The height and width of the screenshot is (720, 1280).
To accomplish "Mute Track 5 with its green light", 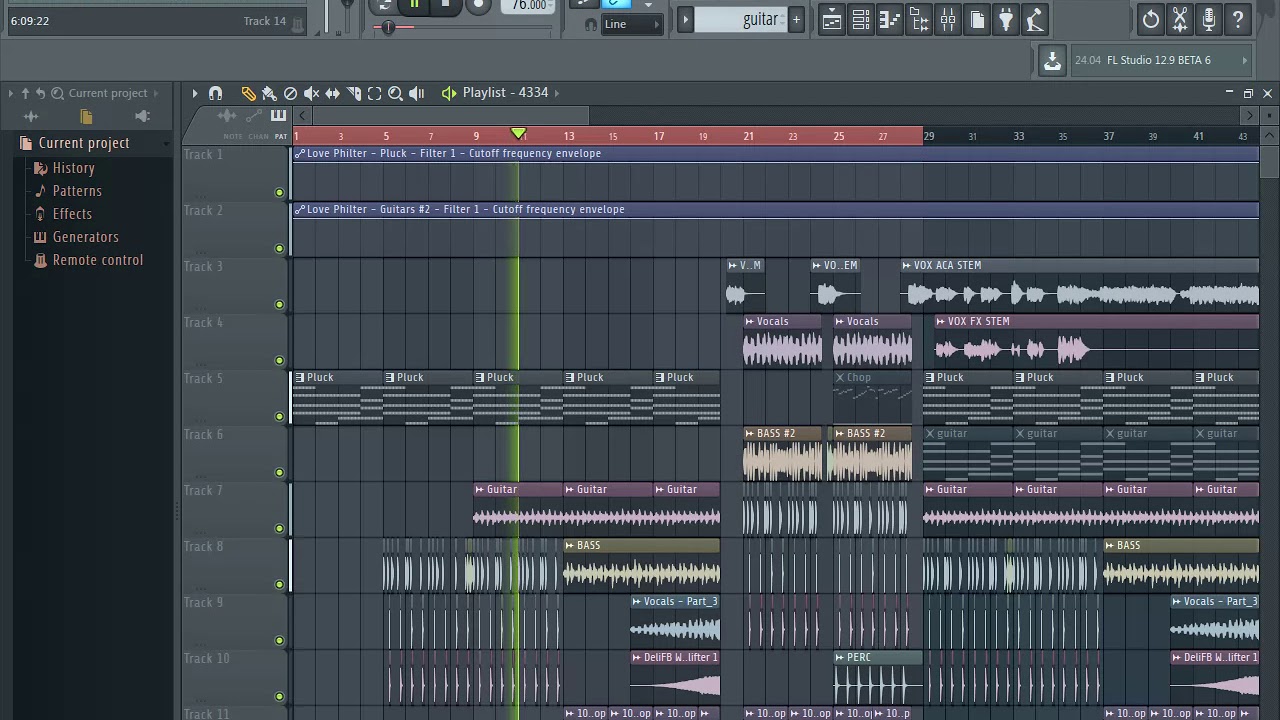I will pos(279,417).
